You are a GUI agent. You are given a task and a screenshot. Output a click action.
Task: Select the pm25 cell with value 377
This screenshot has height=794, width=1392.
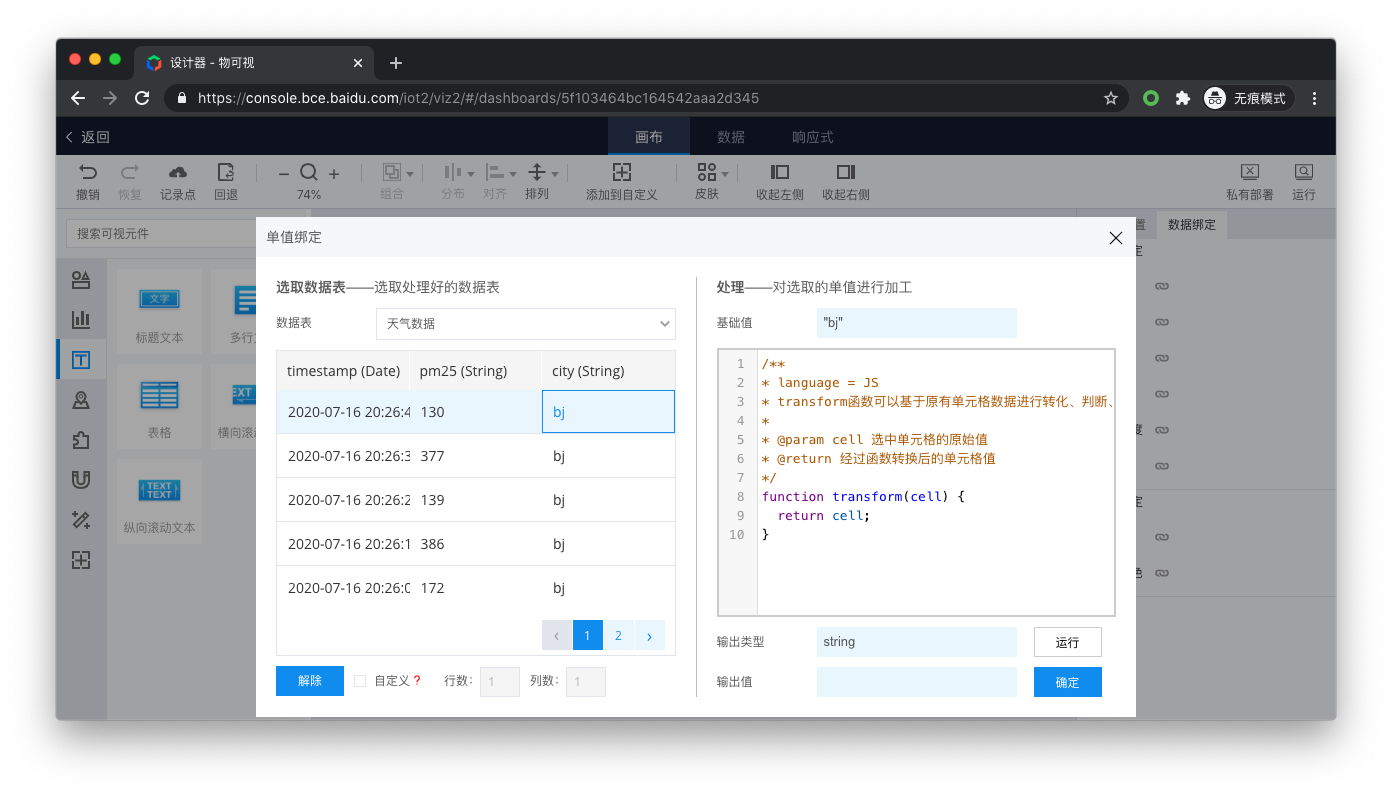475,456
